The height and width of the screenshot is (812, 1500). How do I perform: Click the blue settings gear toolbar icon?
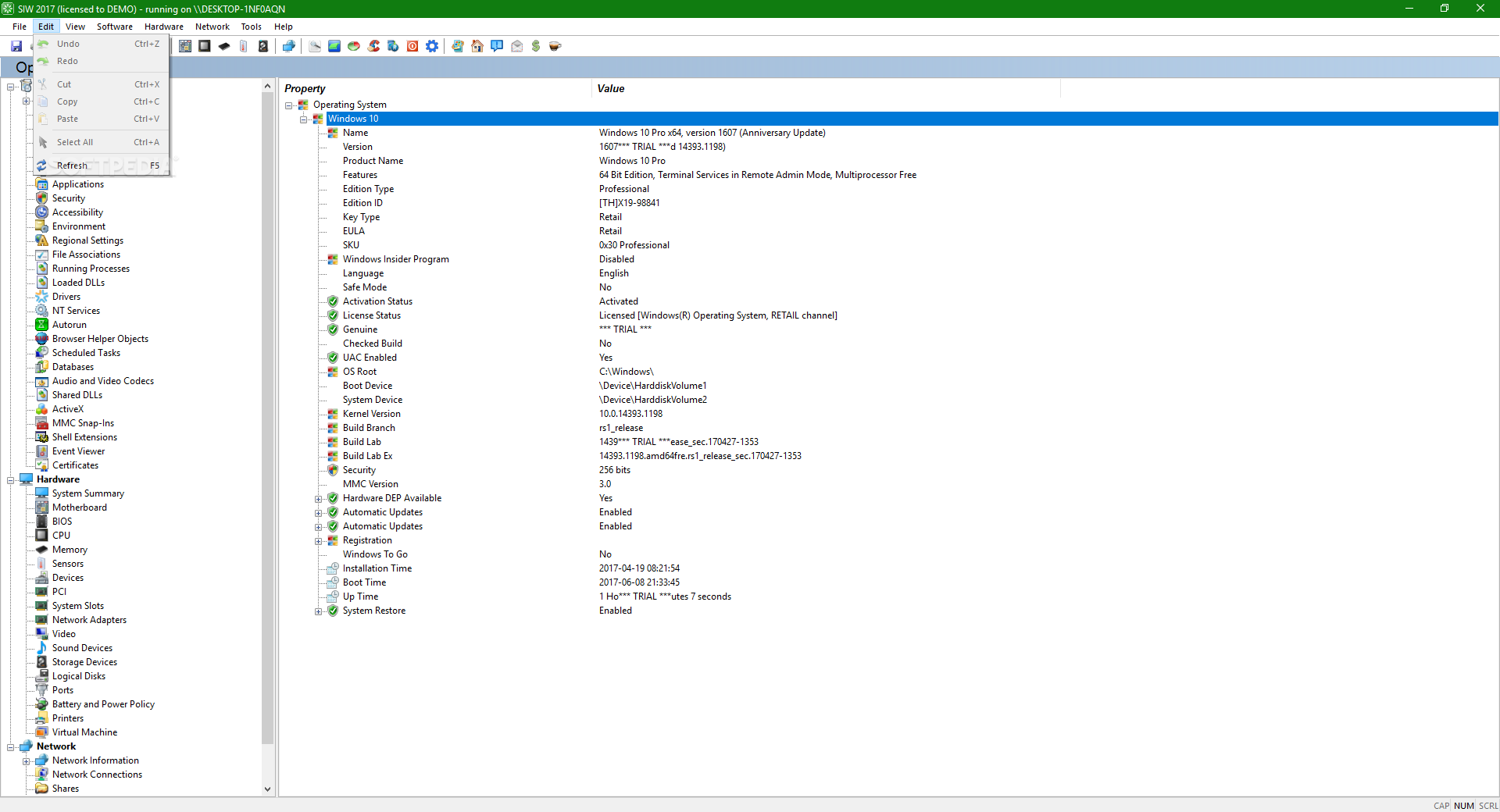coord(432,46)
